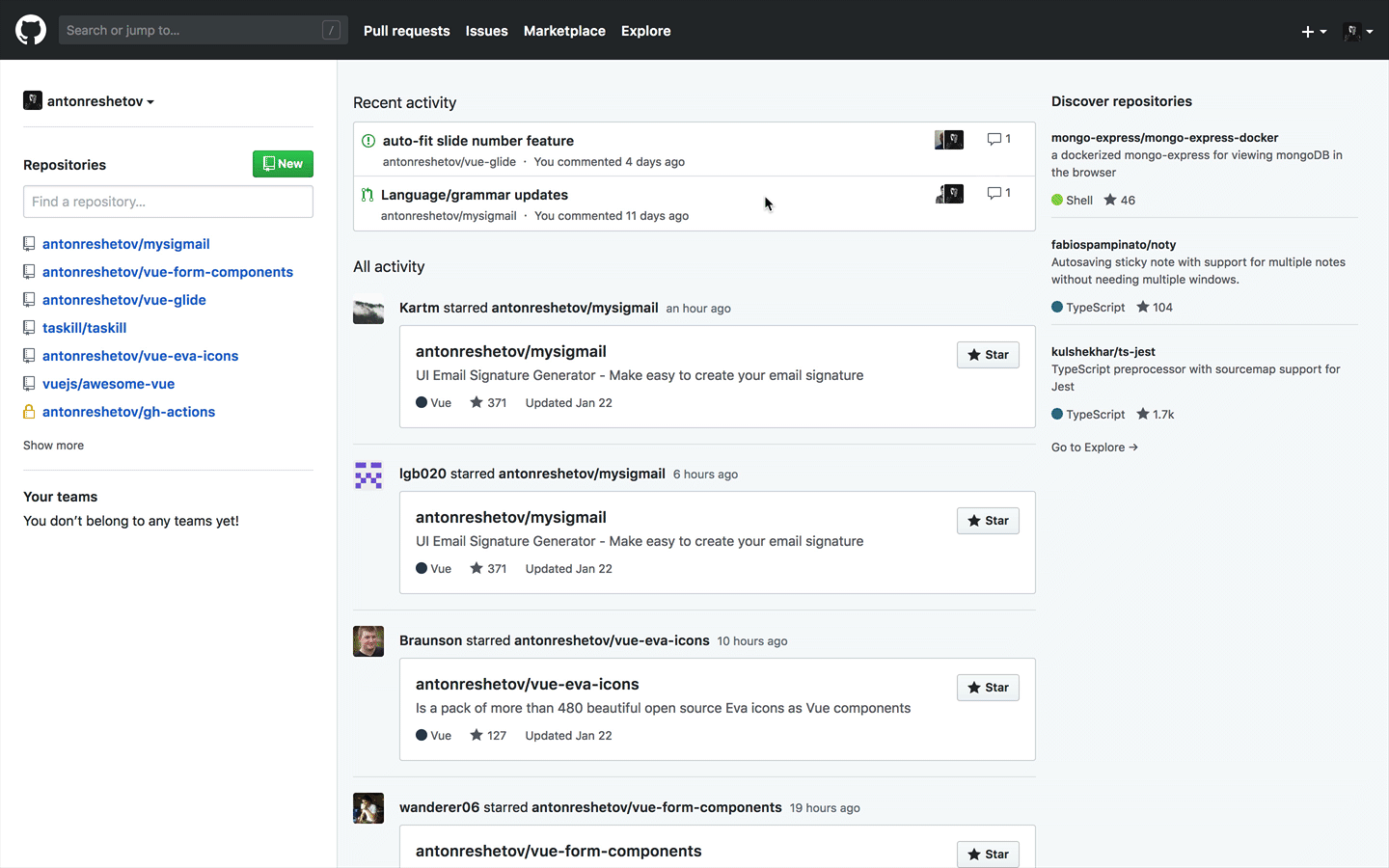Click the 46 stars on mongo-express-docker
Viewport: 1389px width, 868px height.
pyautogui.click(x=1120, y=201)
